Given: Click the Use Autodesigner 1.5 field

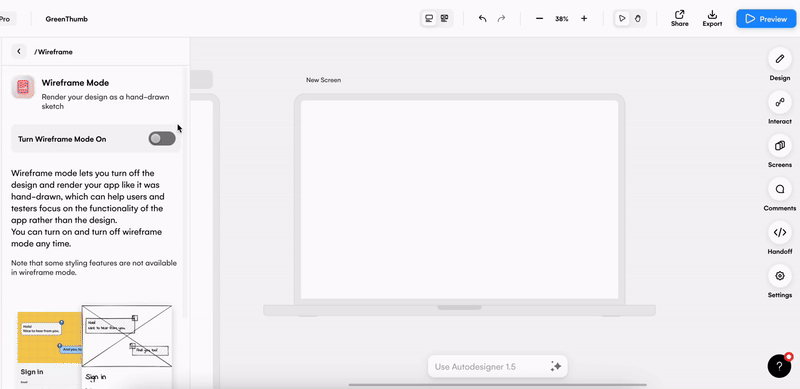Looking at the screenshot, I should pos(497,367).
